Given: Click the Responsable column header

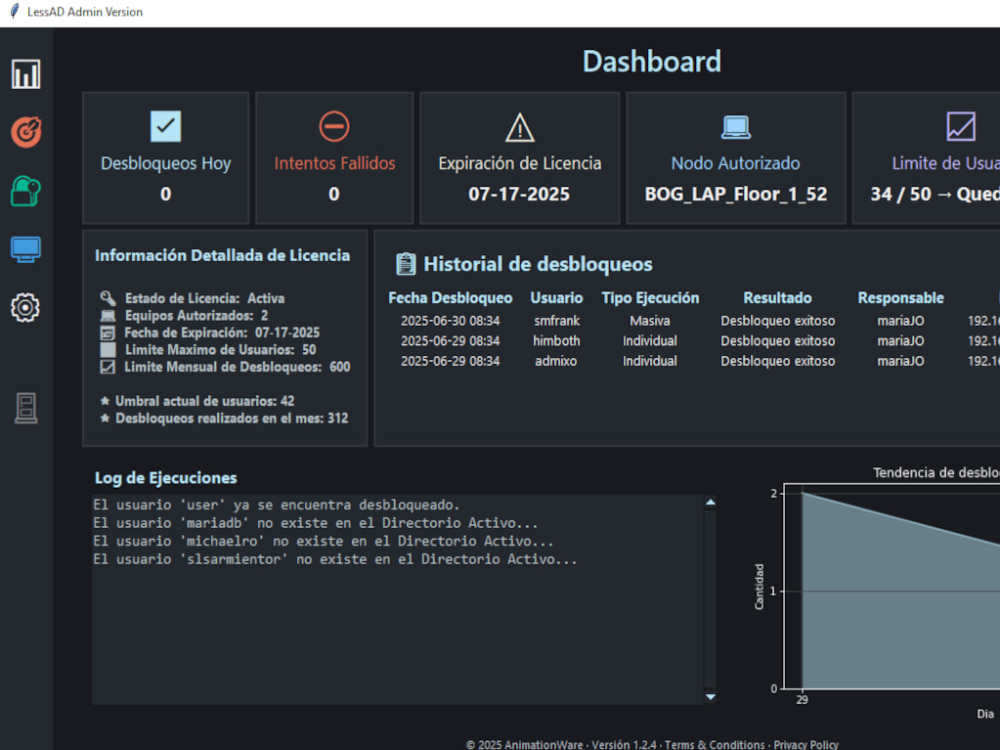Looking at the screenshot, I should pos(901,298).
